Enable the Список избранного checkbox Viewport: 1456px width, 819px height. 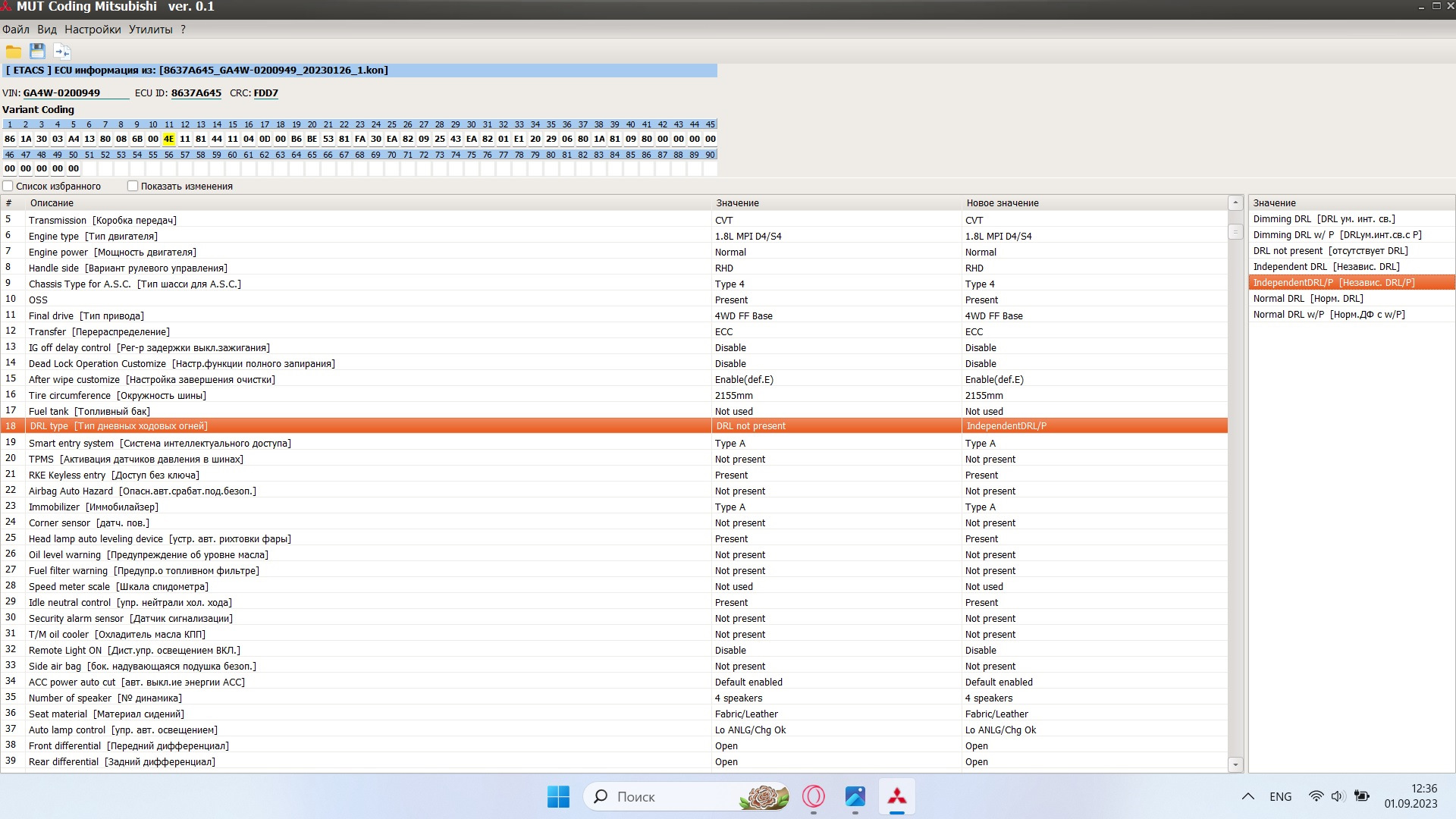pos(8,186)
